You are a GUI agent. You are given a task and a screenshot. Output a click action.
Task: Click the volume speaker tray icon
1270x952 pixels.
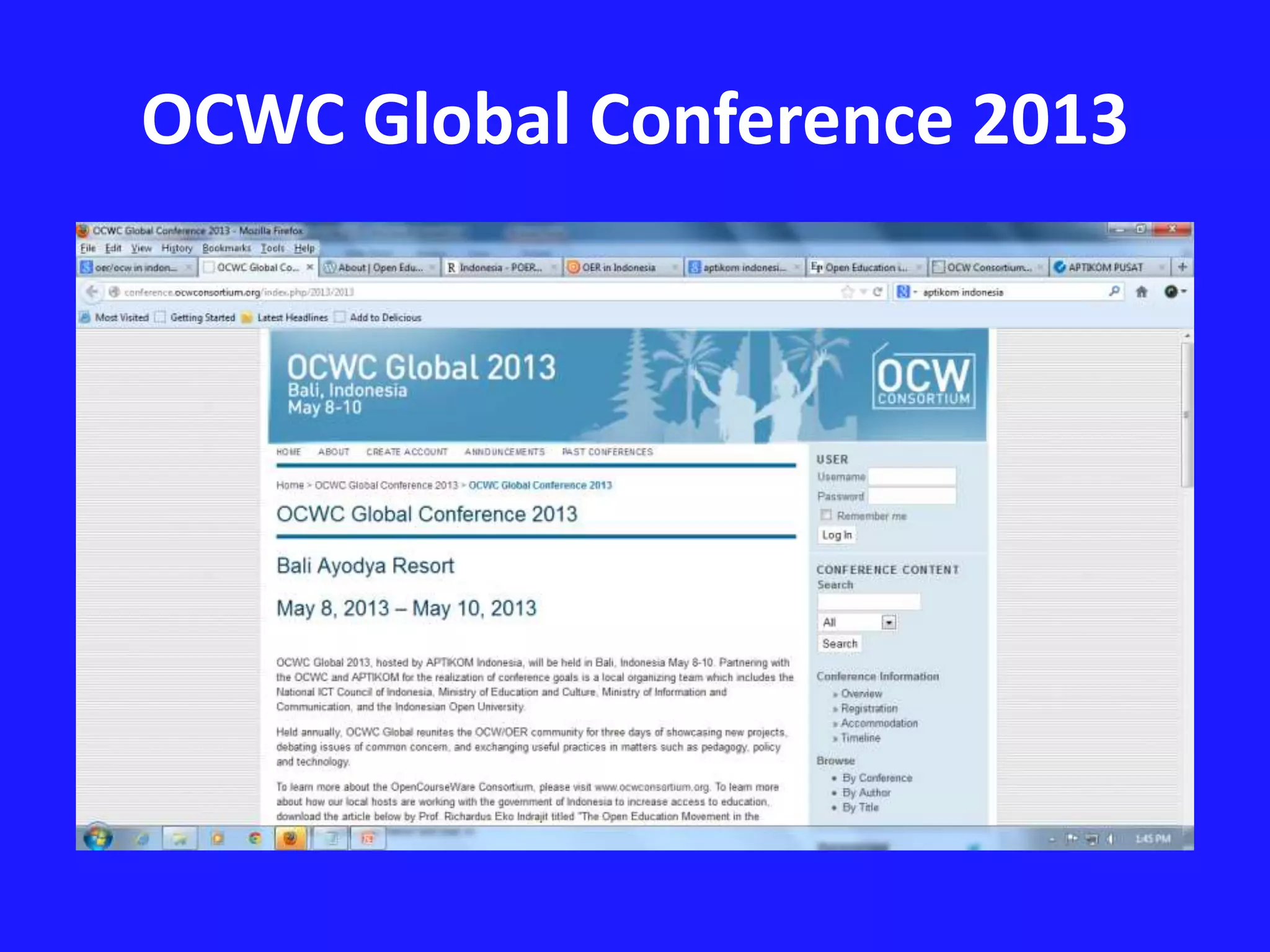pyautogui.click(x=1110, y=839)
